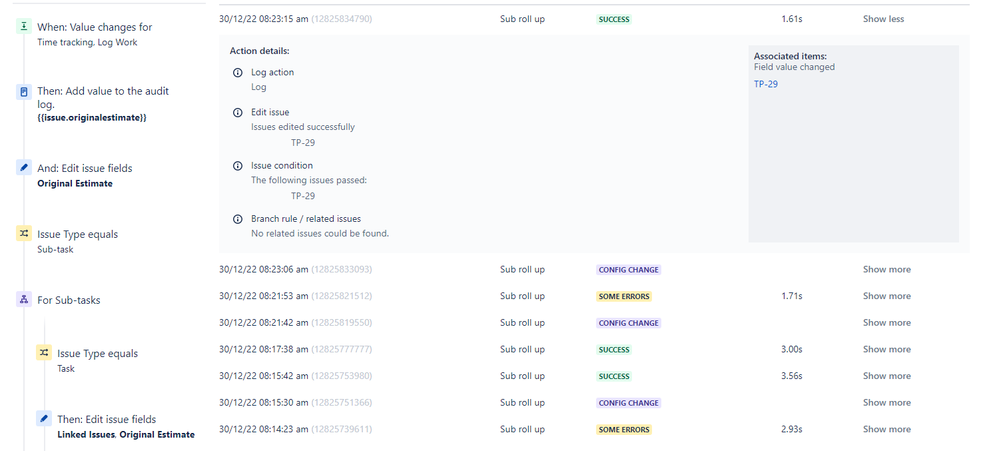This screenshot has width=999, height=451.
Task: Expand the 08:15:30 am entry with 'Show more'
Action: pos(886,403)
